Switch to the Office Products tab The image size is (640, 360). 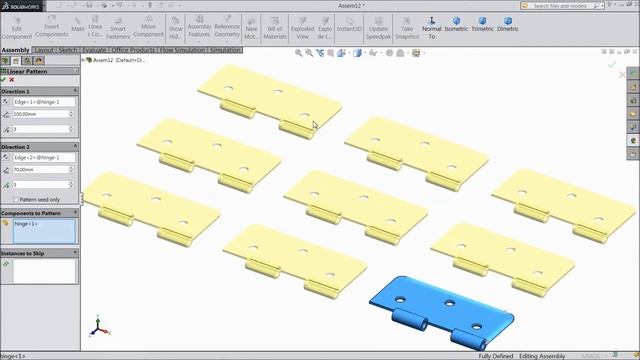[x=133, y=50]
